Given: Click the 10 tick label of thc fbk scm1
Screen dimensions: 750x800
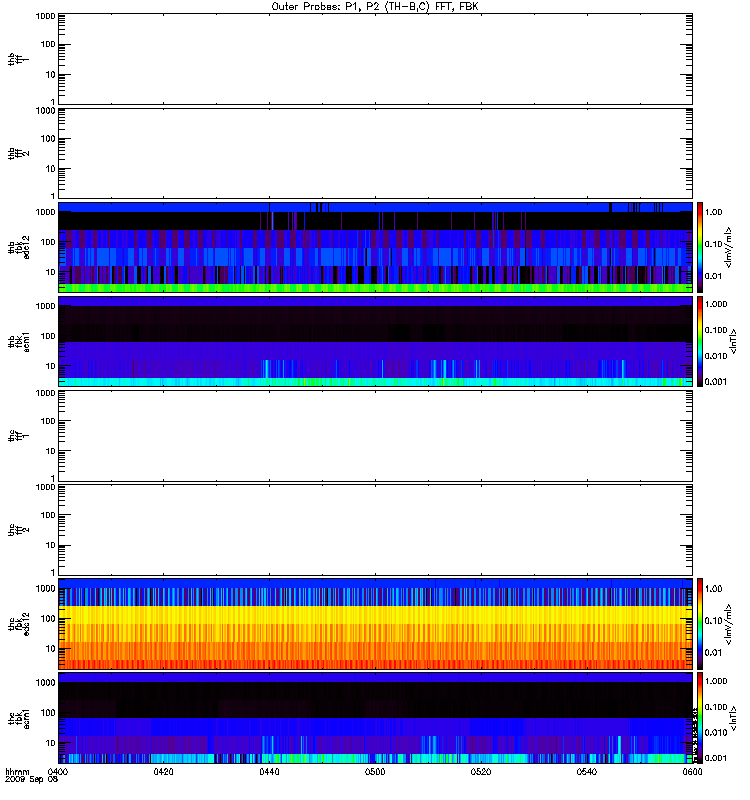Looking at the screenshot, I should (50, 743).
